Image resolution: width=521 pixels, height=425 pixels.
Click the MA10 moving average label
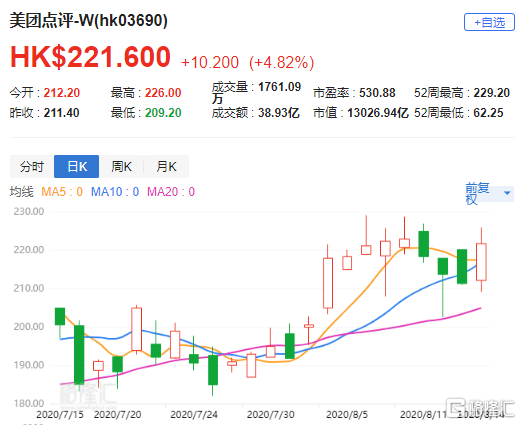tap(115, 192)
